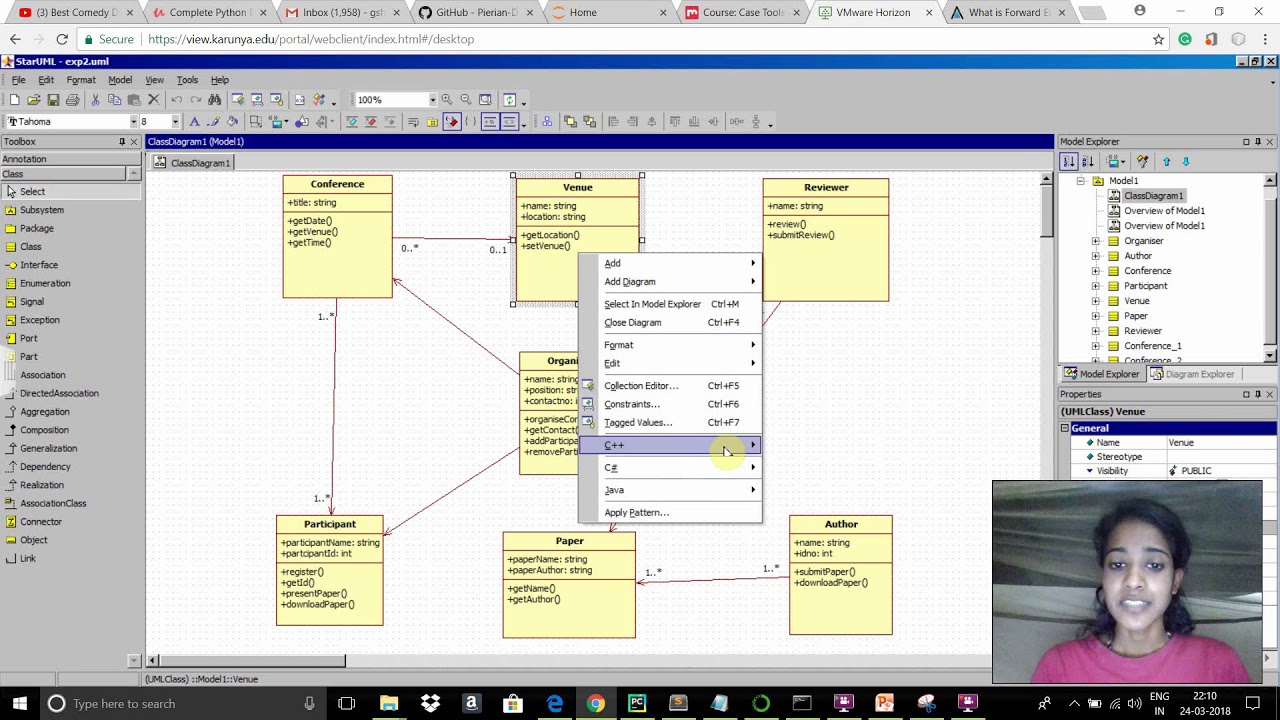The width and height of the screenshot is (1280, 720).
Task: Click the Fill Color bucket icon
Action: tap(232, 122)
